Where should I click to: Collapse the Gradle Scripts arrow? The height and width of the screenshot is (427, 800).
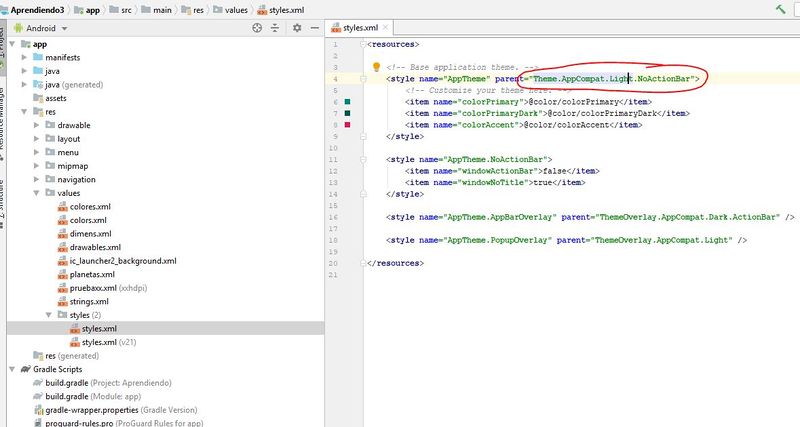12,369
